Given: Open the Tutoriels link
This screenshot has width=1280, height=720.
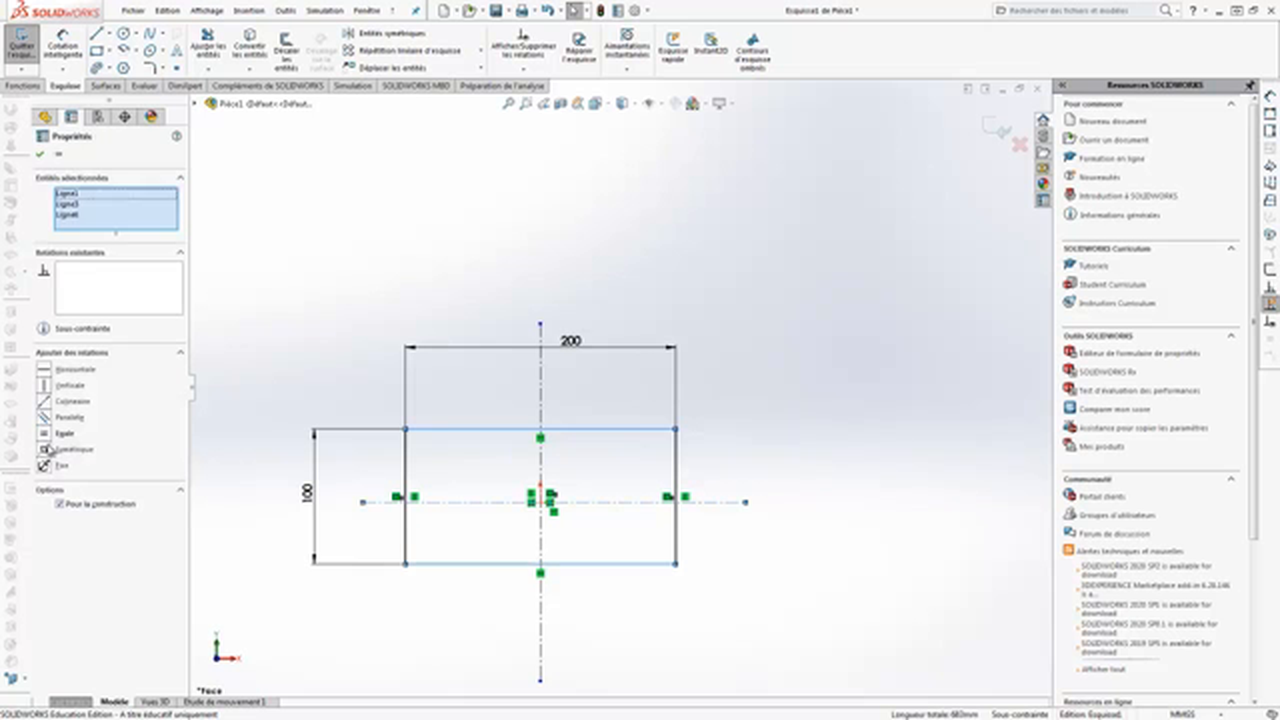Looking at the screenshot, I should point(1093,266).
